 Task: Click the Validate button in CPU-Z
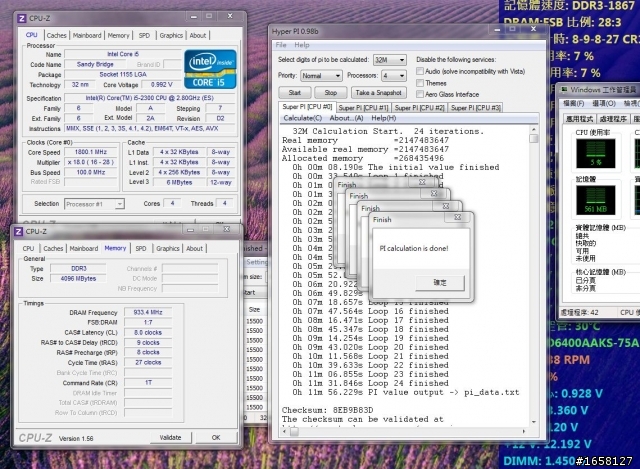coord(170,438)
